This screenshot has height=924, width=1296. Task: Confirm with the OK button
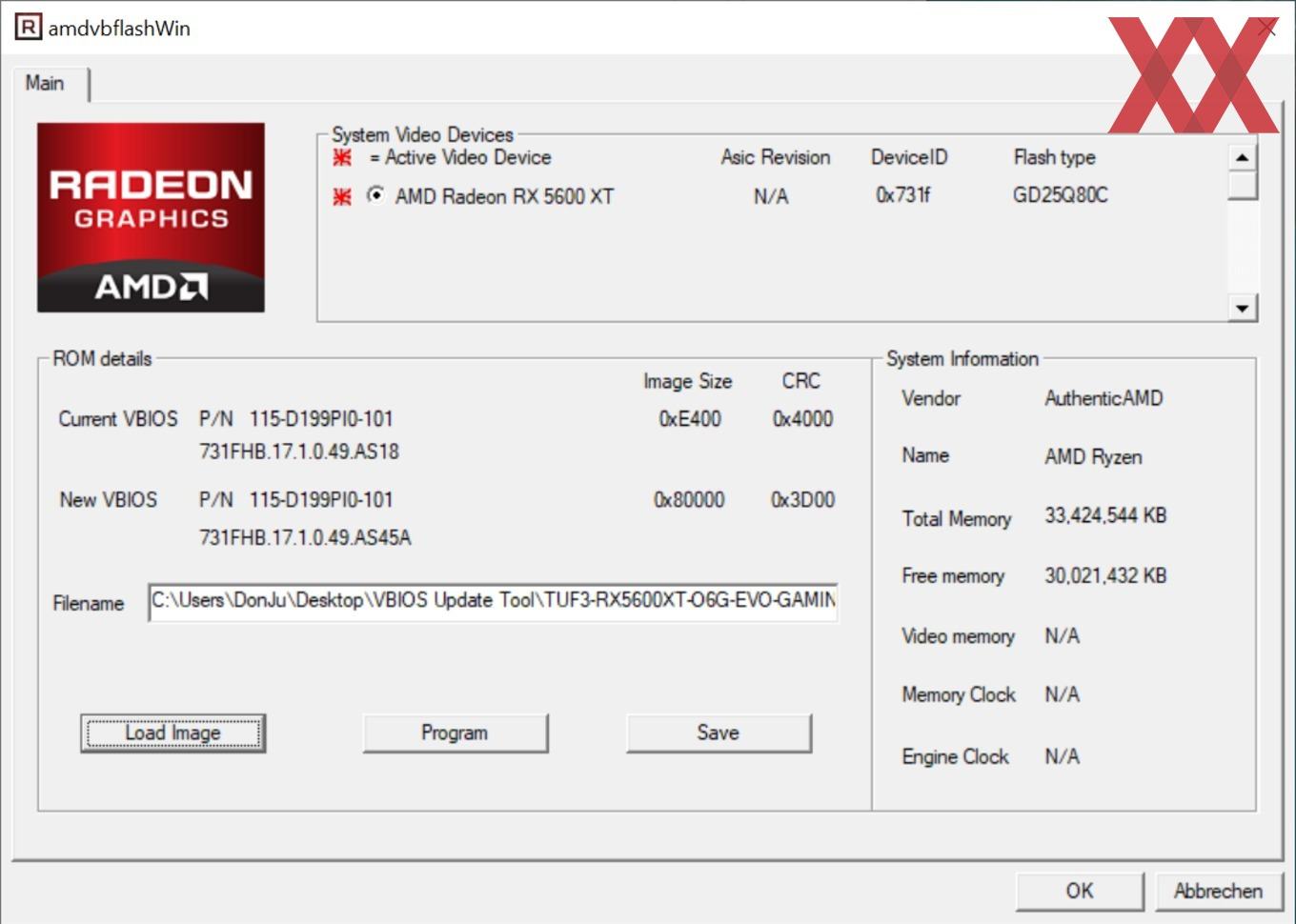[x=1080, y=891]
